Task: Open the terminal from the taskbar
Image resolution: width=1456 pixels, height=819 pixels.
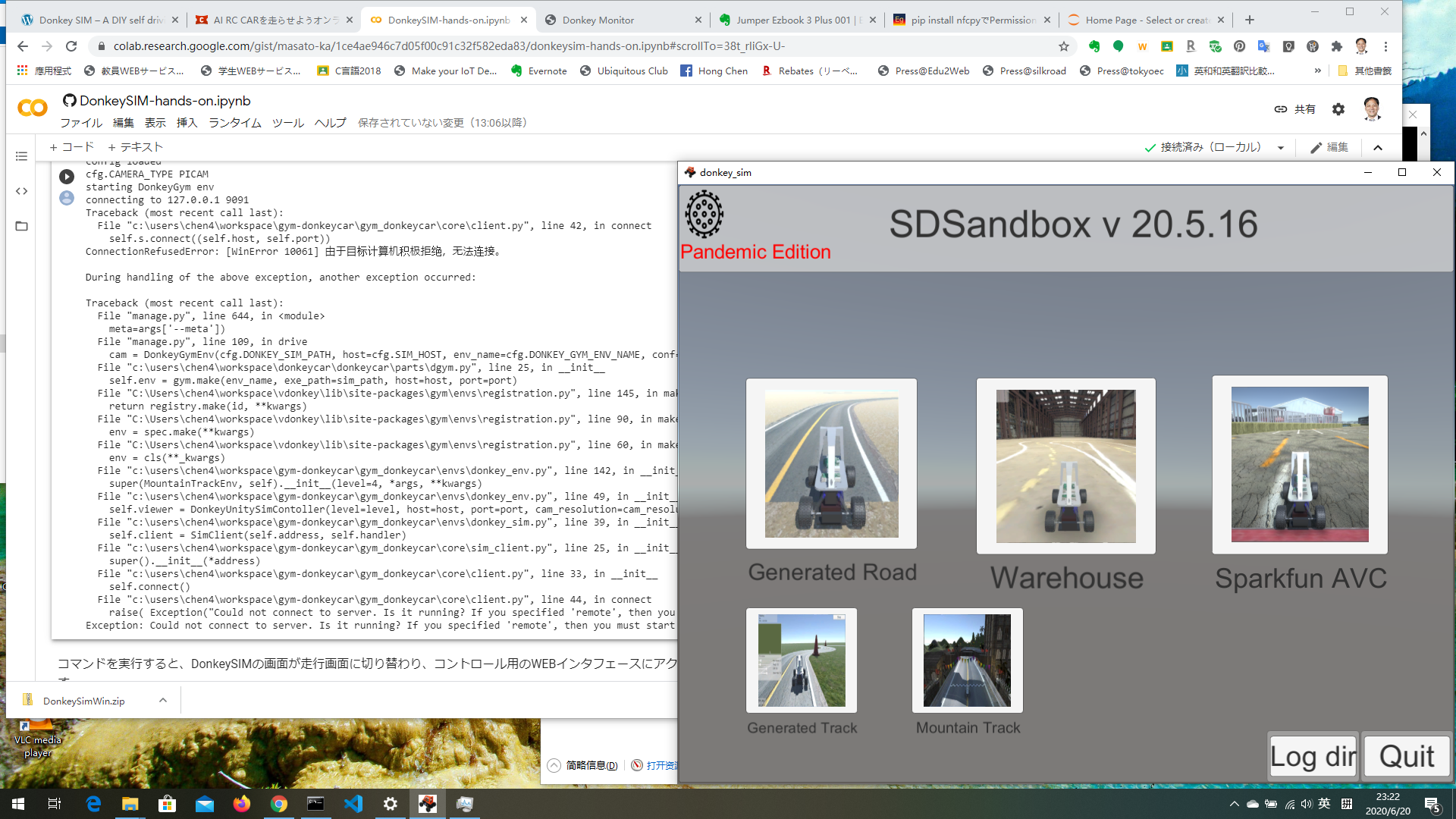Action: tap(315, 804)
